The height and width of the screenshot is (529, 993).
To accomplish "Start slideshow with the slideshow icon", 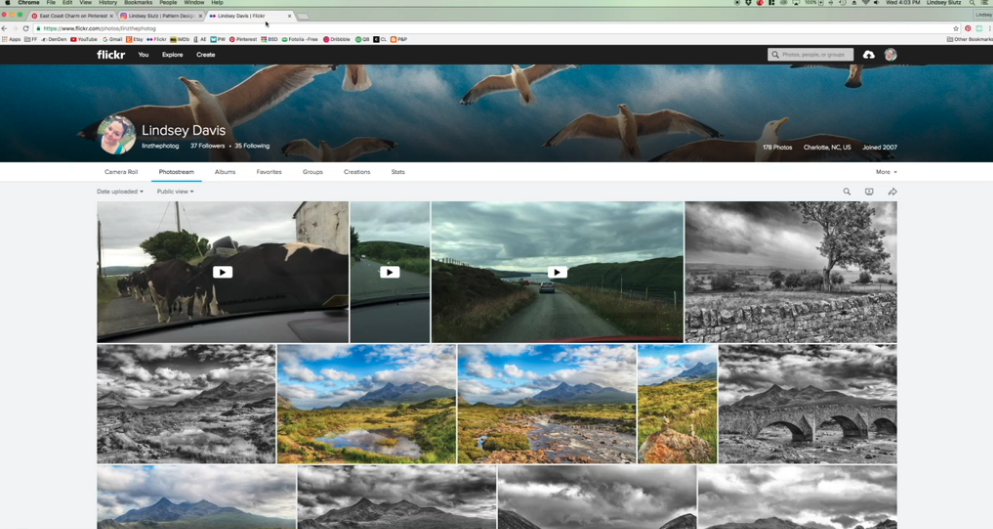I will 869,191.
